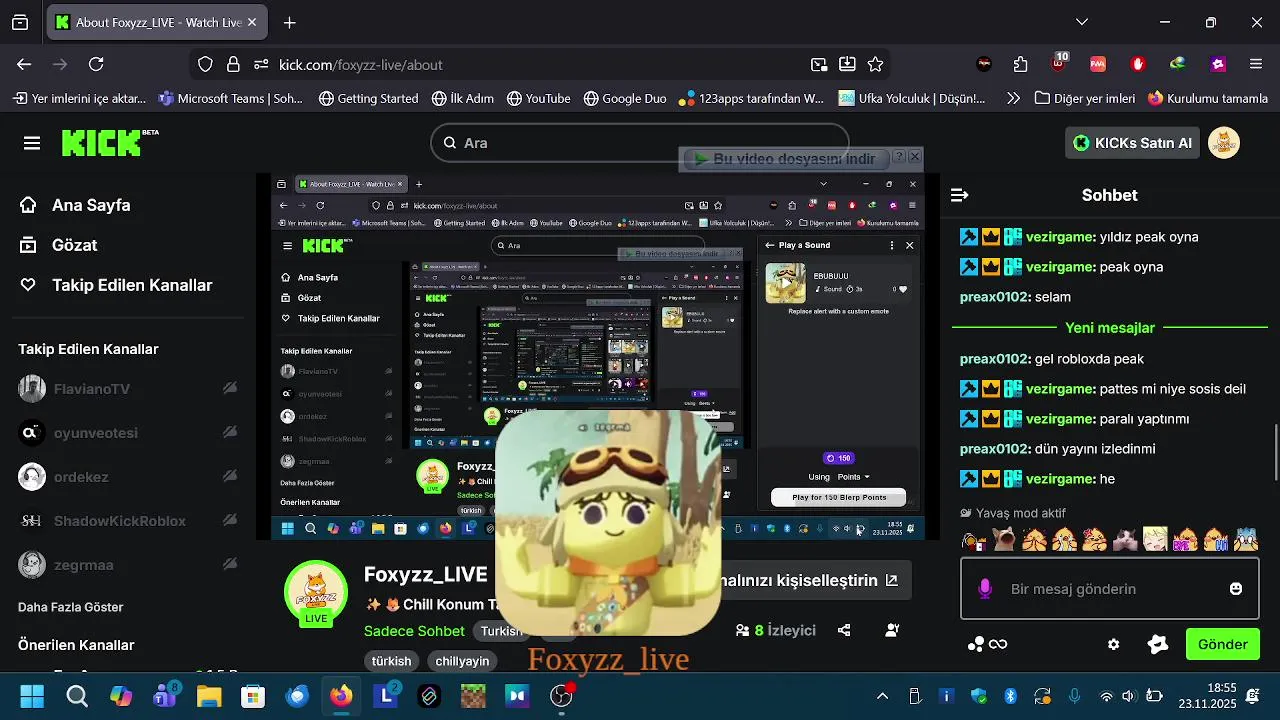Open a new browser tab

[x=289, y=22]
